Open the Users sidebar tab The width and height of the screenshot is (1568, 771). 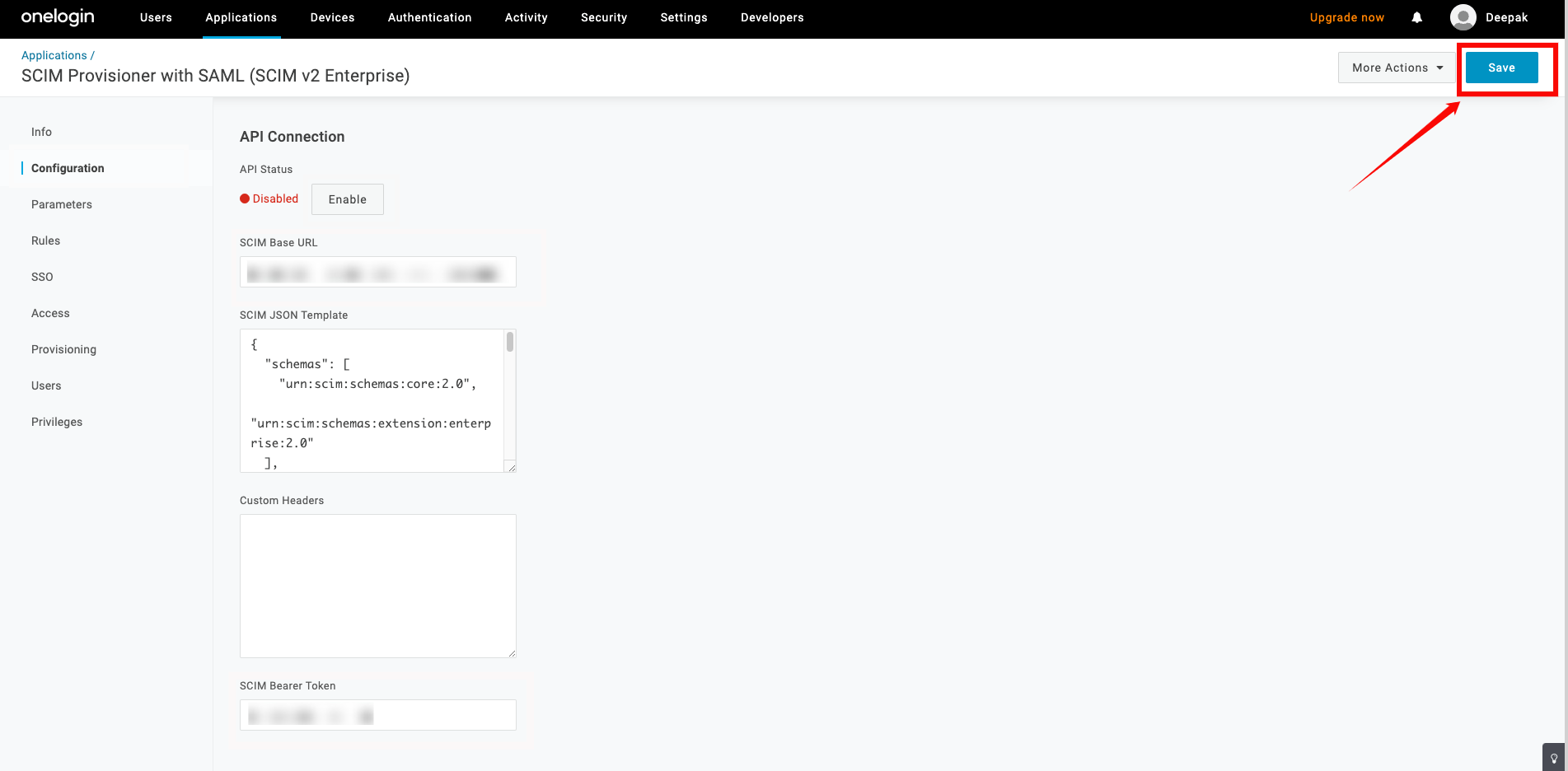pos(46,385)
